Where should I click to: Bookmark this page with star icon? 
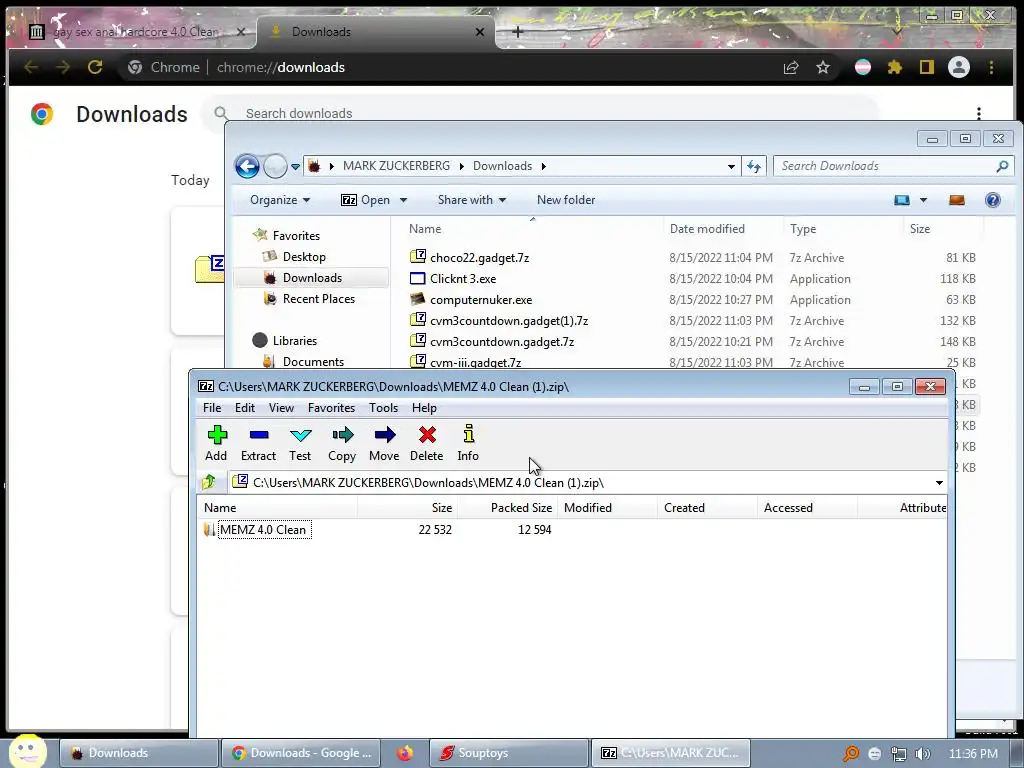point(823,67)
